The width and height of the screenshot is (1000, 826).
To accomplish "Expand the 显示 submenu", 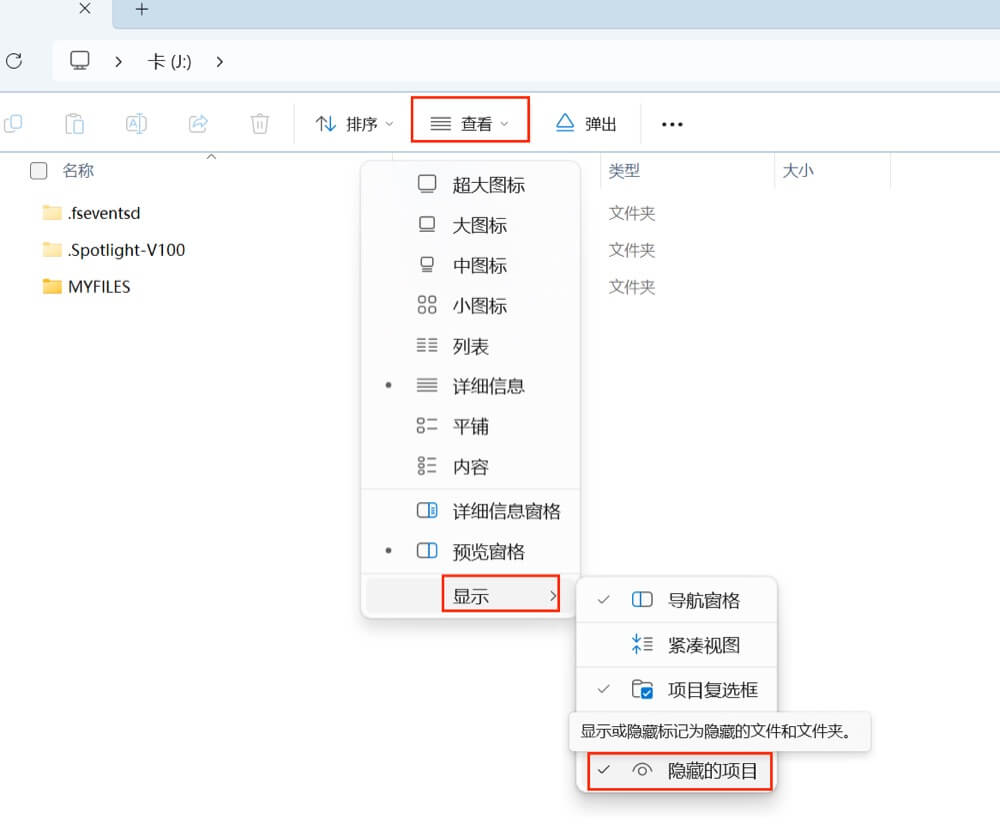I will [498, 594].
